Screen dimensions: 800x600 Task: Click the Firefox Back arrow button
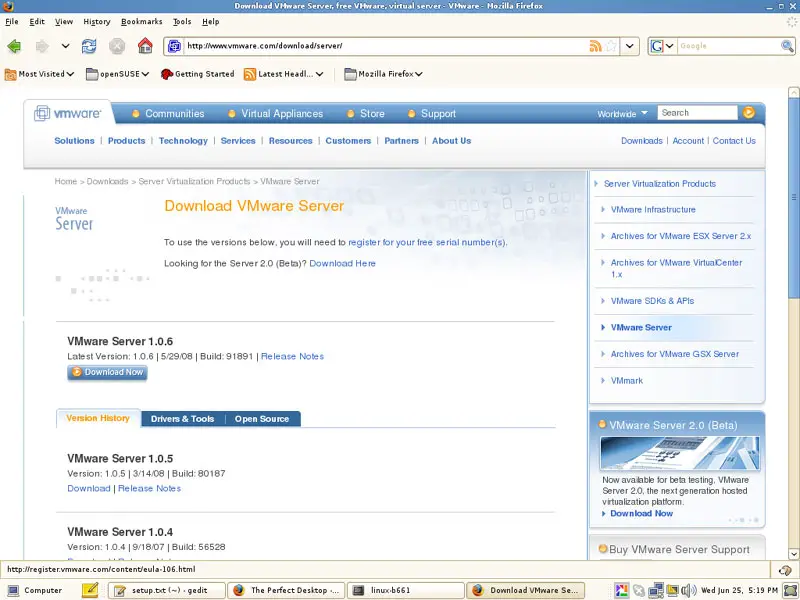tap(14, 46)
